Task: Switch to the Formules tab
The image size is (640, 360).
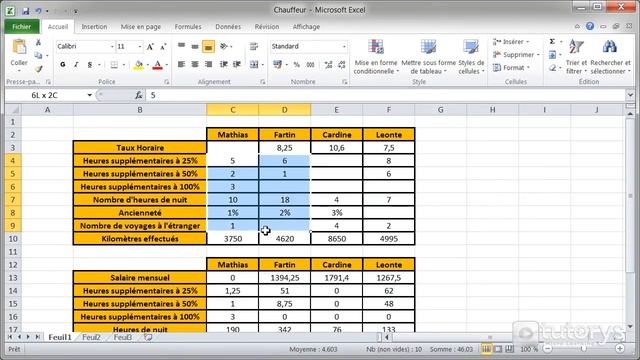Action: click(x=188, y=27)
